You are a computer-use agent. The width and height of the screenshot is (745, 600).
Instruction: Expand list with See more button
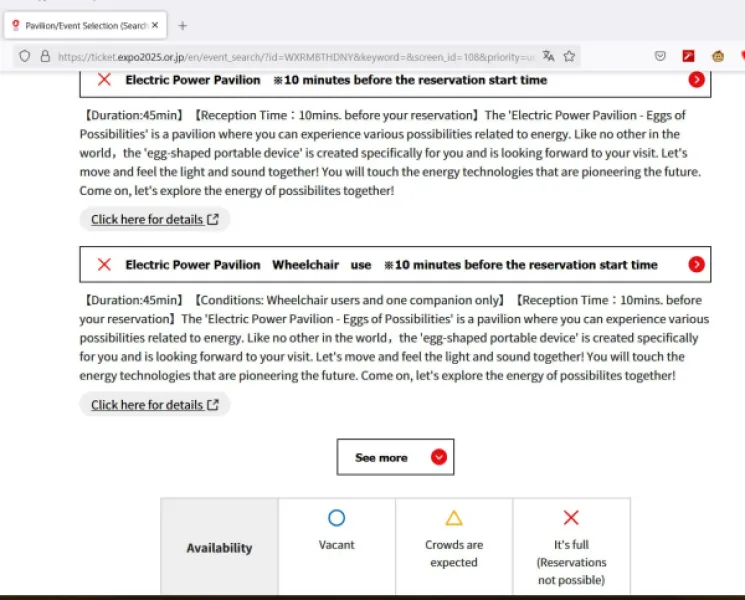coord(395,457)
